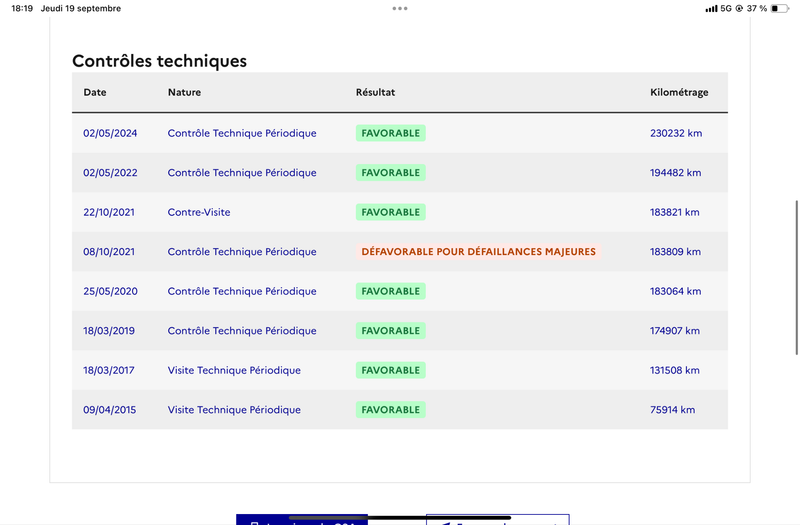
Task: Click the 230232 km mileage value
Action: click(676, 133)
